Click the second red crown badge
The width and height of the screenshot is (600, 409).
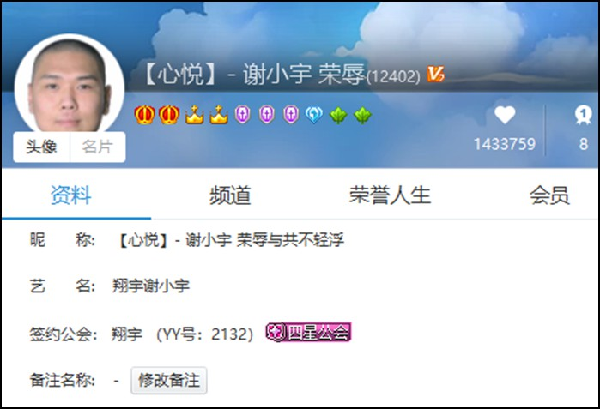pos(169,114)
